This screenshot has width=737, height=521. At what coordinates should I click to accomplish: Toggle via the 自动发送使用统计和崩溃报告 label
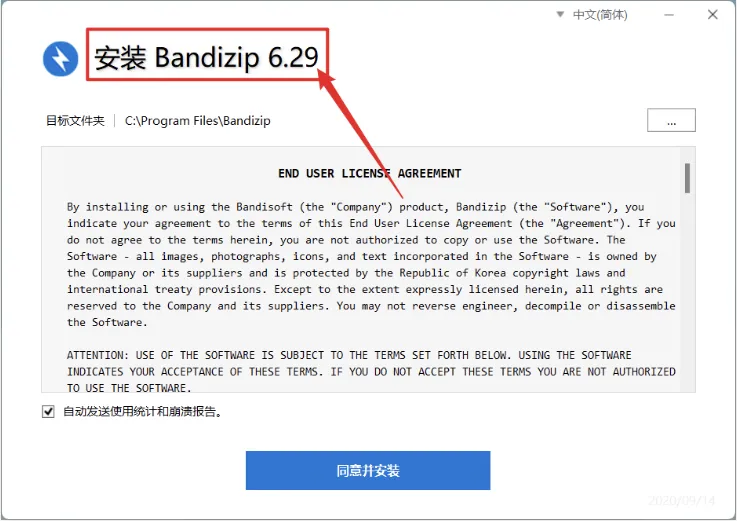point(142,412)
